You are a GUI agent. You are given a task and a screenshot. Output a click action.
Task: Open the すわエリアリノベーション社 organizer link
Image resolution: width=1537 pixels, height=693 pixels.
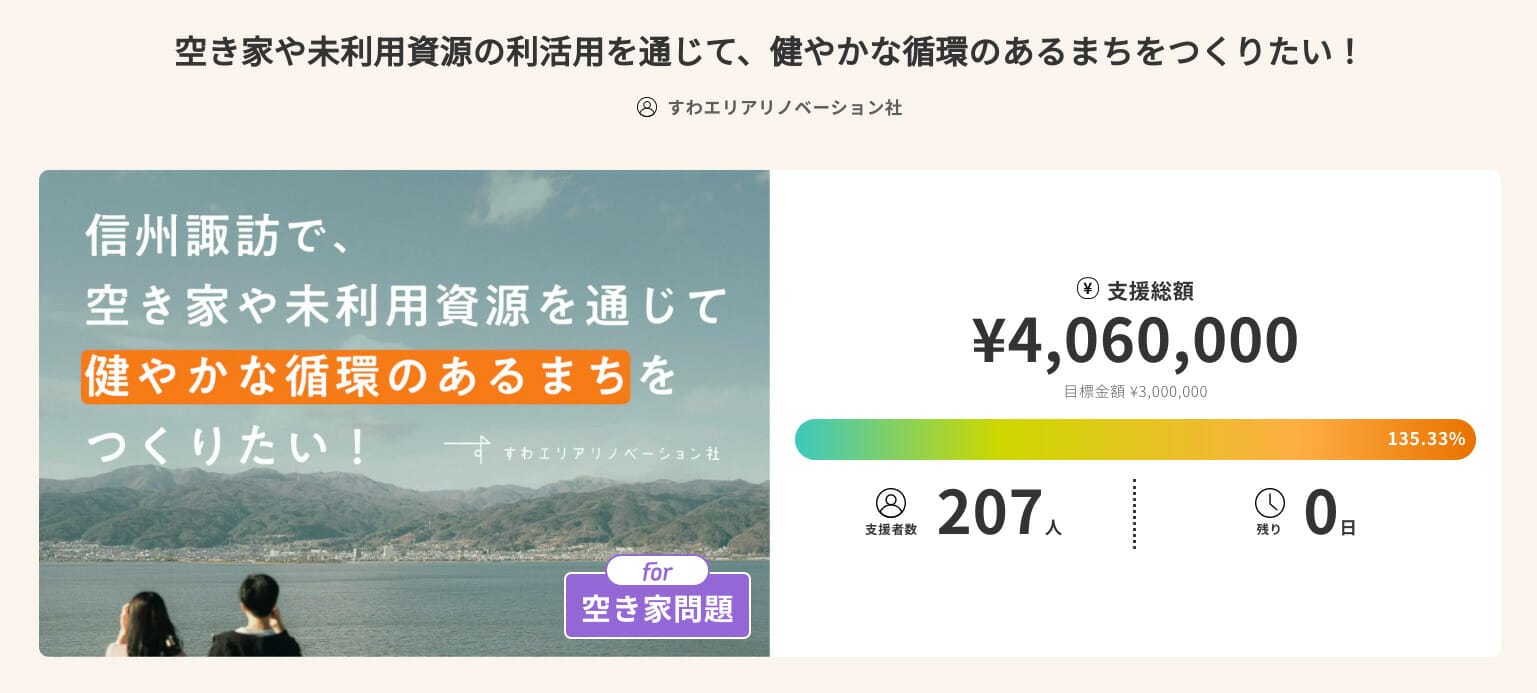click(x=785, y=107)
